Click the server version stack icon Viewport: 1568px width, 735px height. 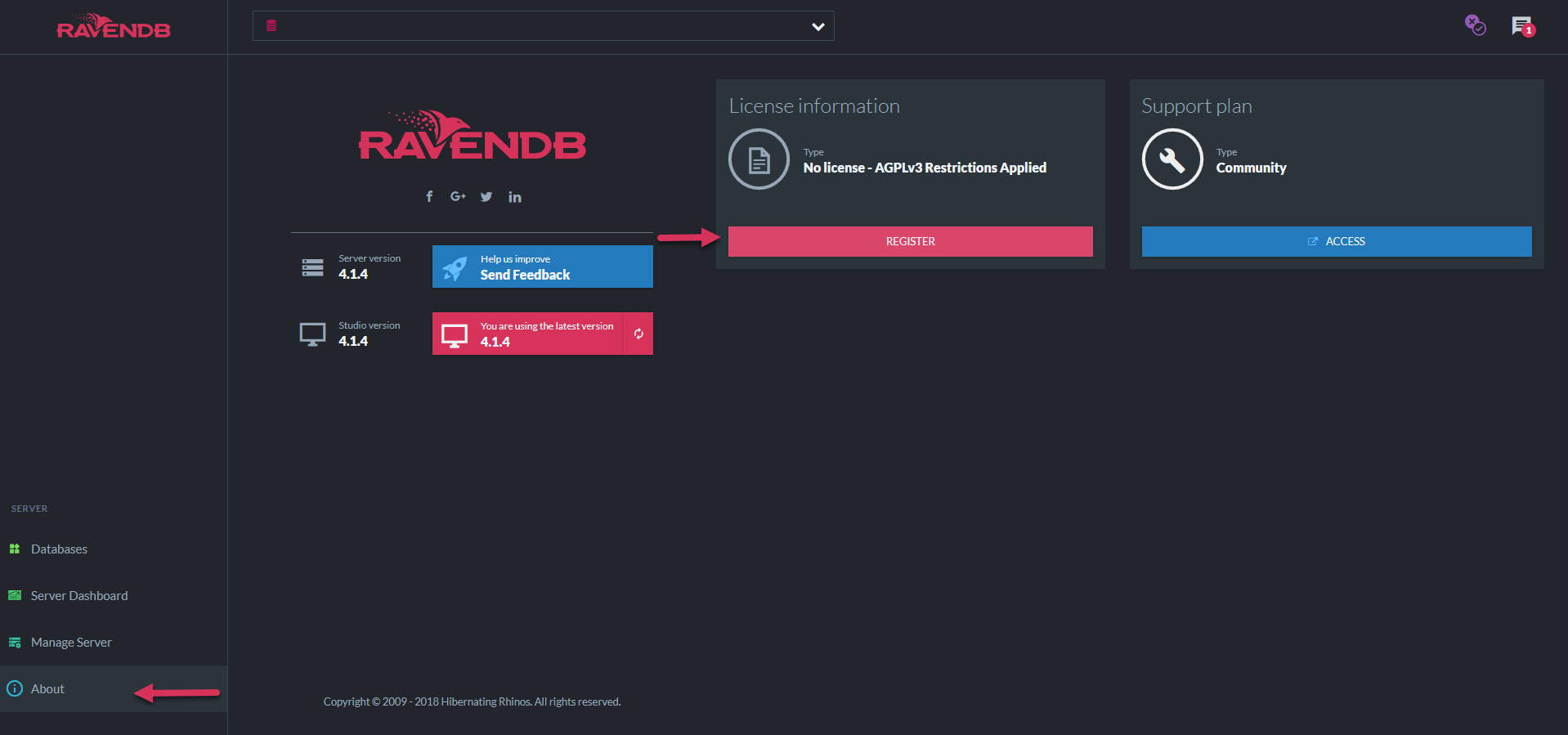[312, 267]
